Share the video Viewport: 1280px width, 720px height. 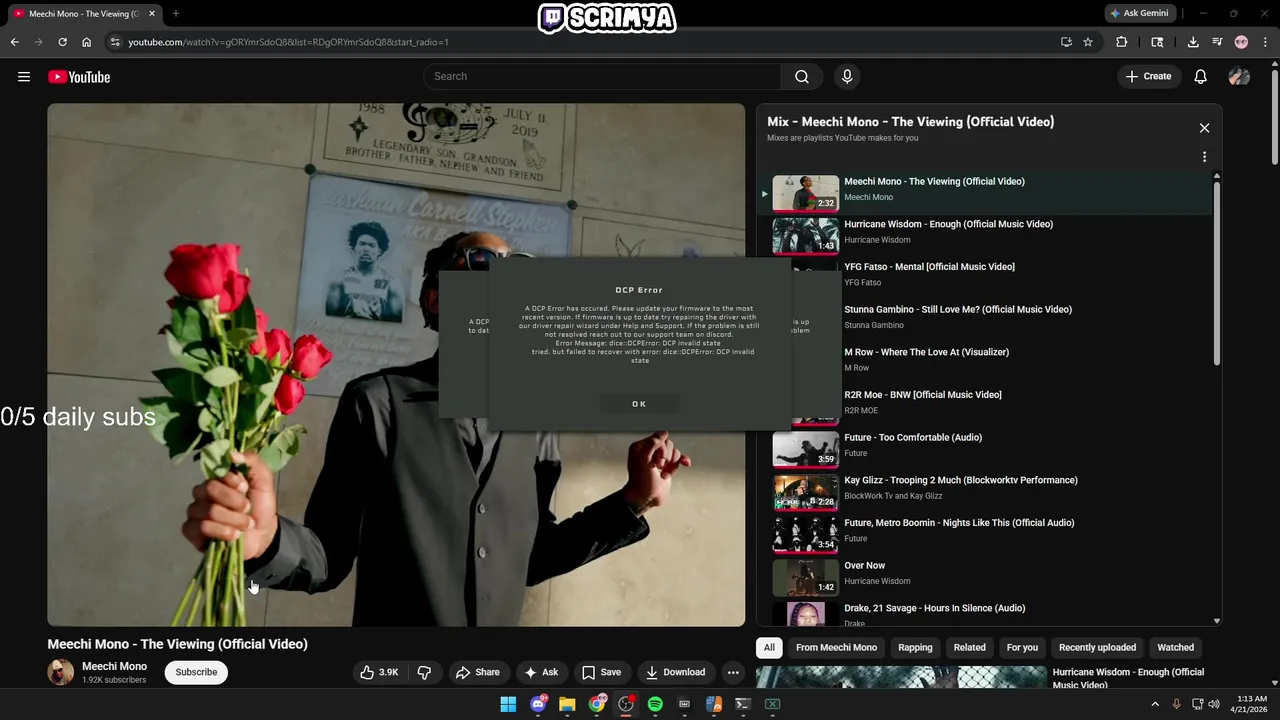[477, 672]
